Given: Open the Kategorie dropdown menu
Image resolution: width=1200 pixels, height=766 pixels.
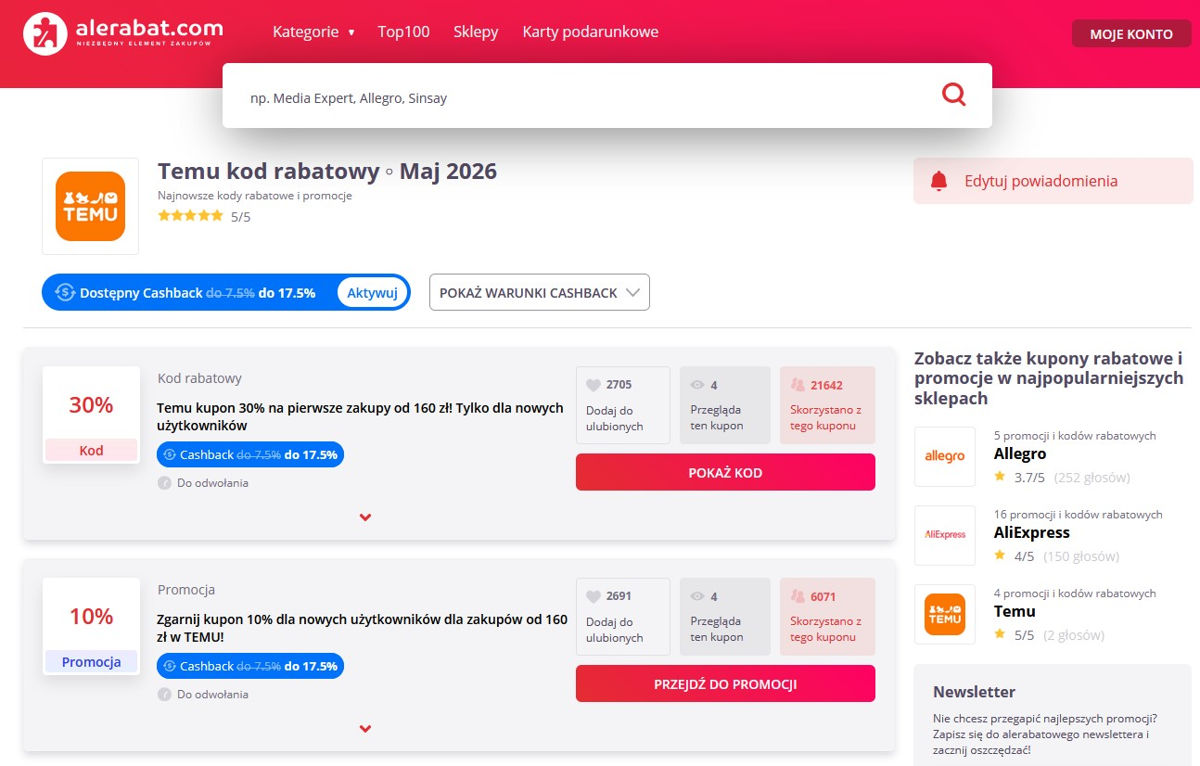Looking at the screenshot, I should click(x=313, y=32).
